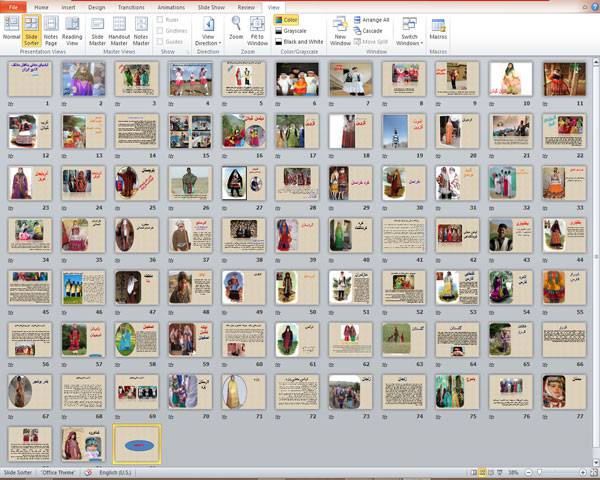600x480 pixels.
Task: Switch to the Animations tab
Action: 171,7
